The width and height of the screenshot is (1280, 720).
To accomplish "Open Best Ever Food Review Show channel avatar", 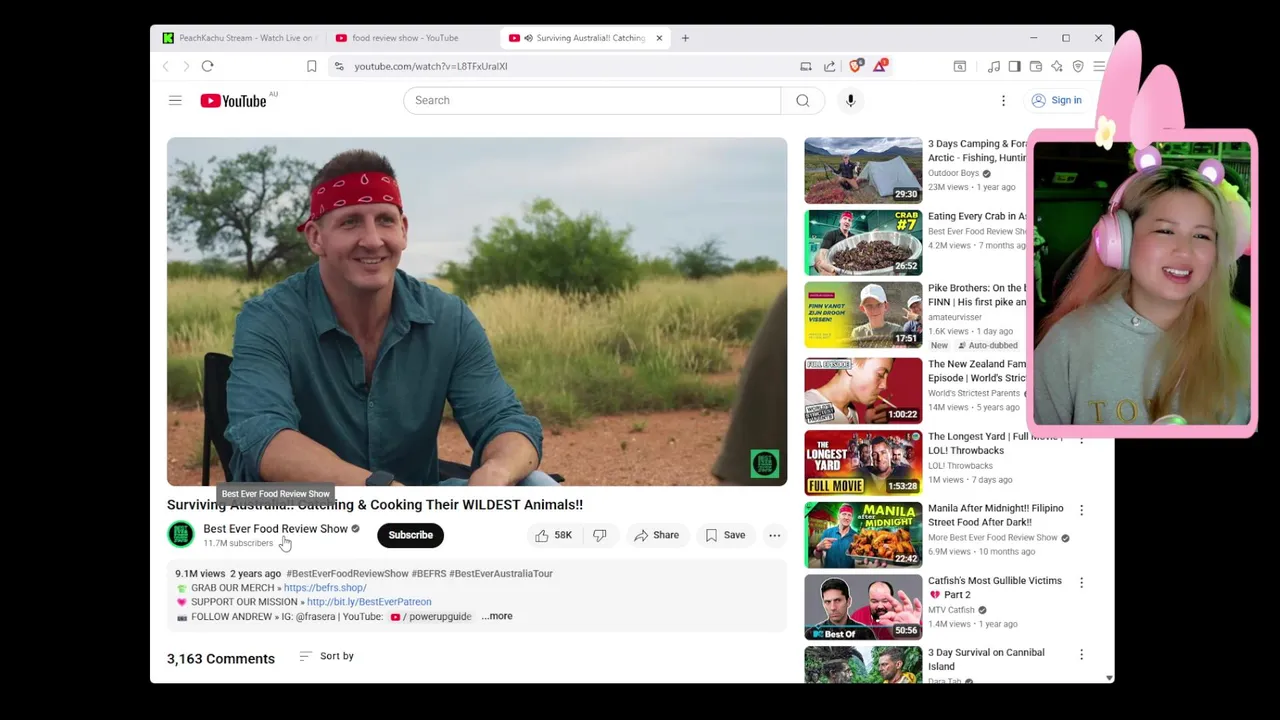I will [x=181, y=535].
